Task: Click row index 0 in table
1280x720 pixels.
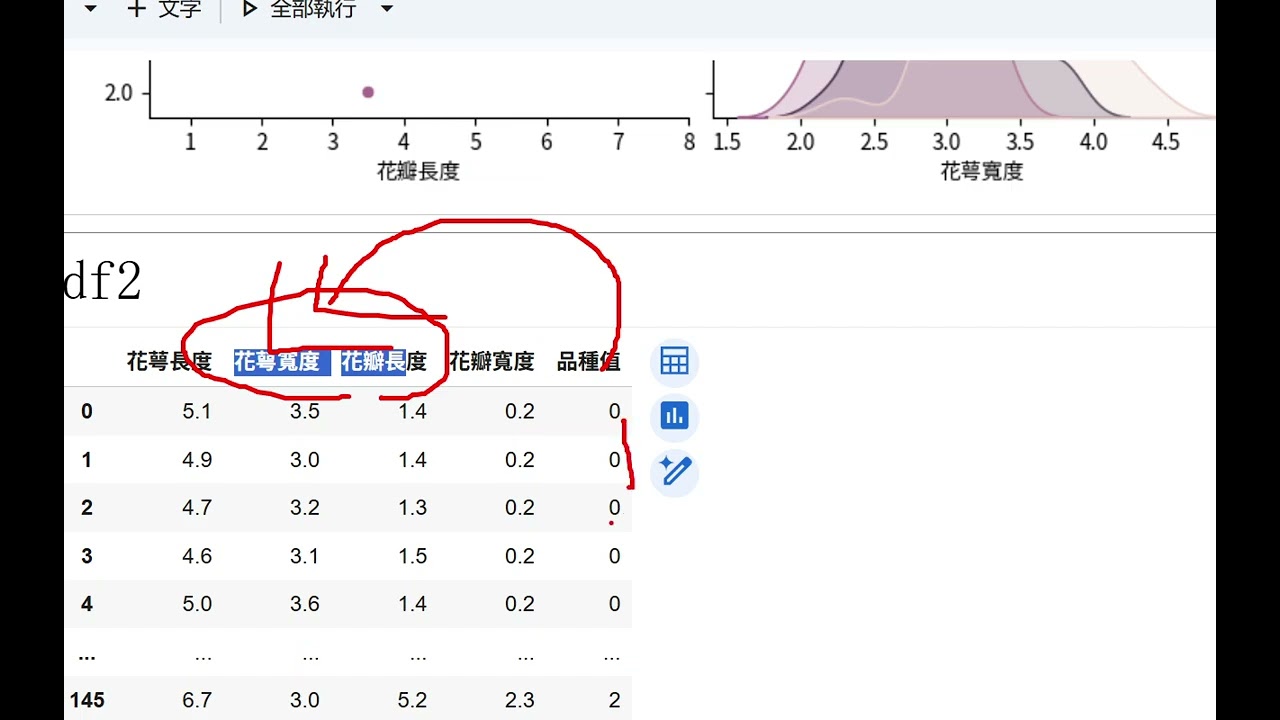Action: 87,411
